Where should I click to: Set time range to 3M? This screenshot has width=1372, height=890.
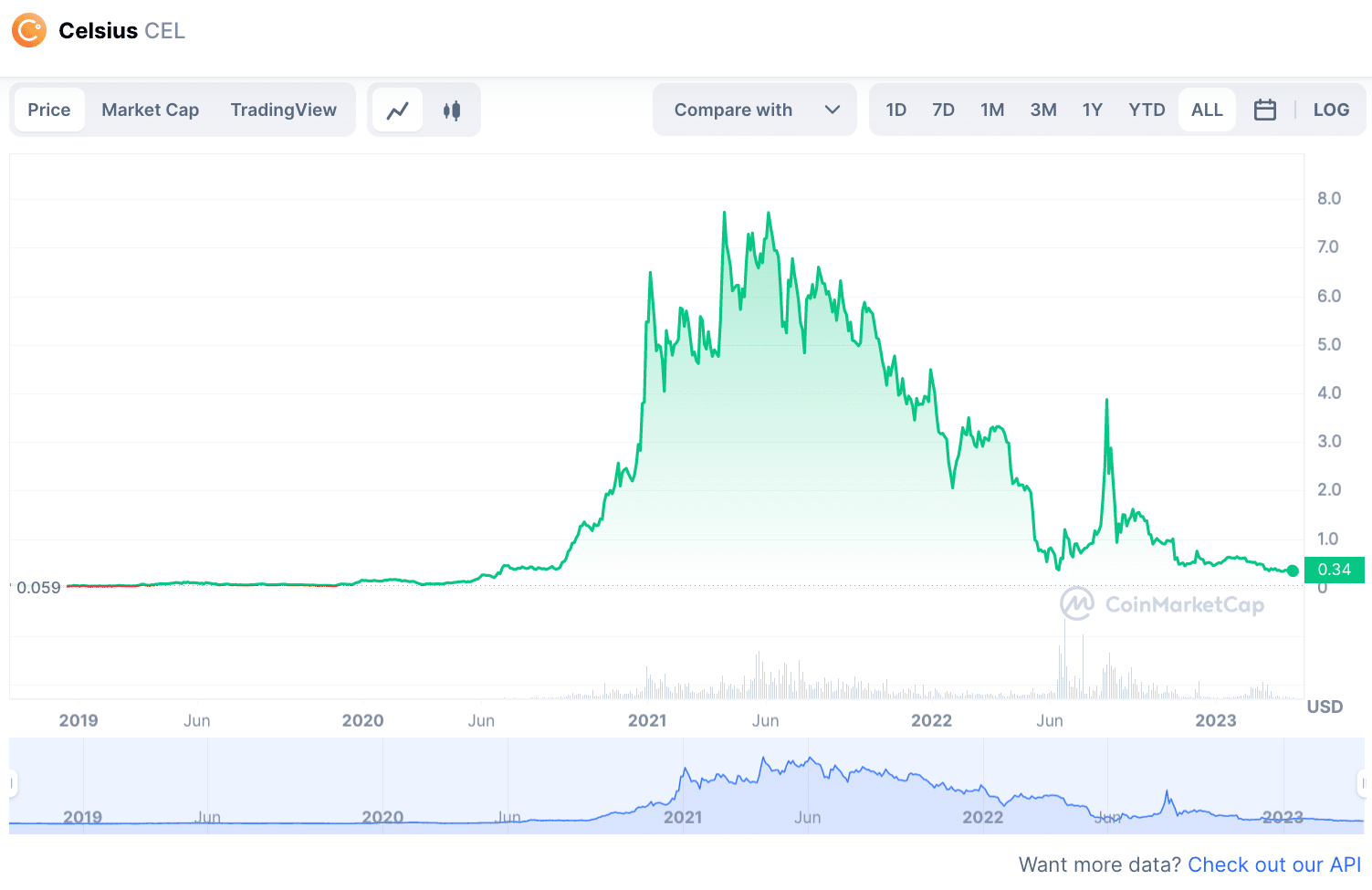[x=1043, y=110]
